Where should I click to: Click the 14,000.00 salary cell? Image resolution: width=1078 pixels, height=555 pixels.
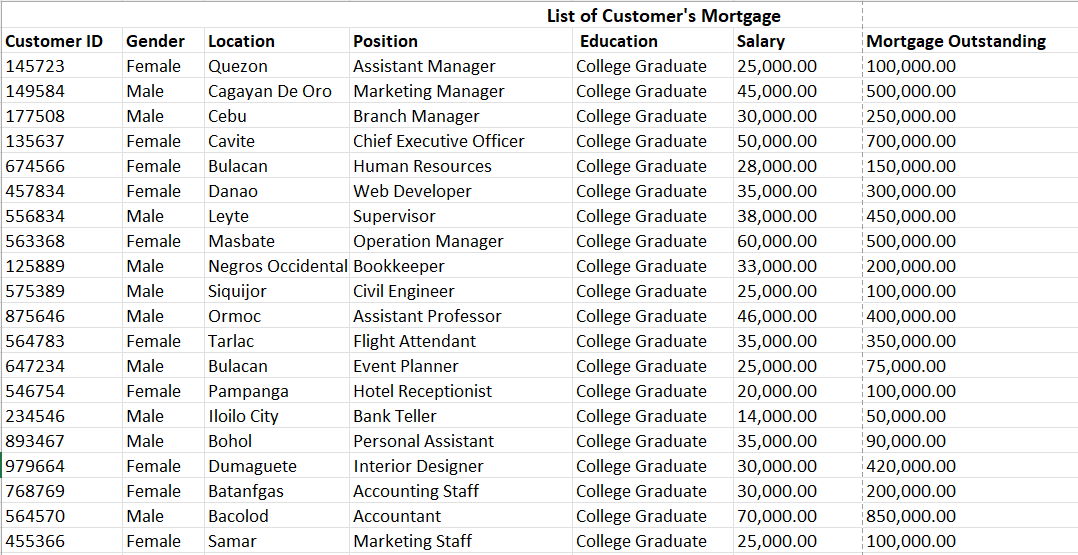[x=776, y=416]
